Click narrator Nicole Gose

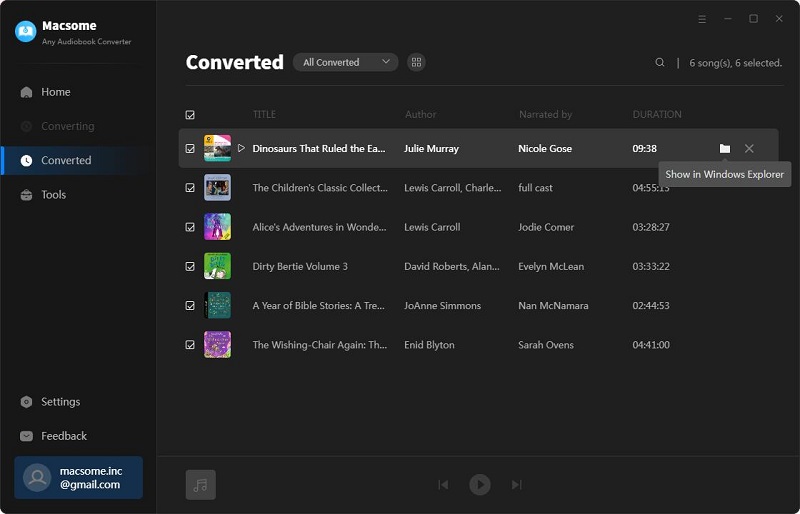click(x=545, y=149)
